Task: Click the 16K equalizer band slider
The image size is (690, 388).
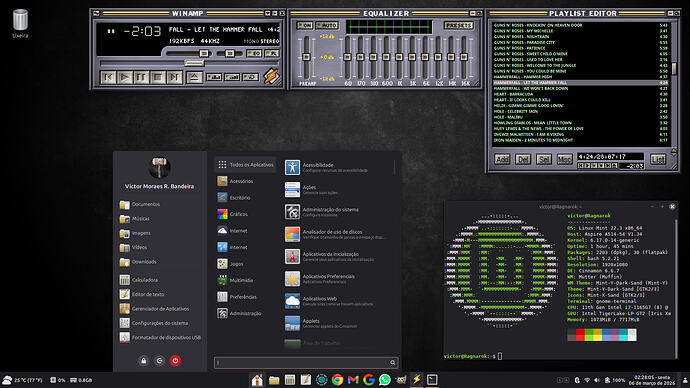Action: pyautogui.click(x=464, y=57)
